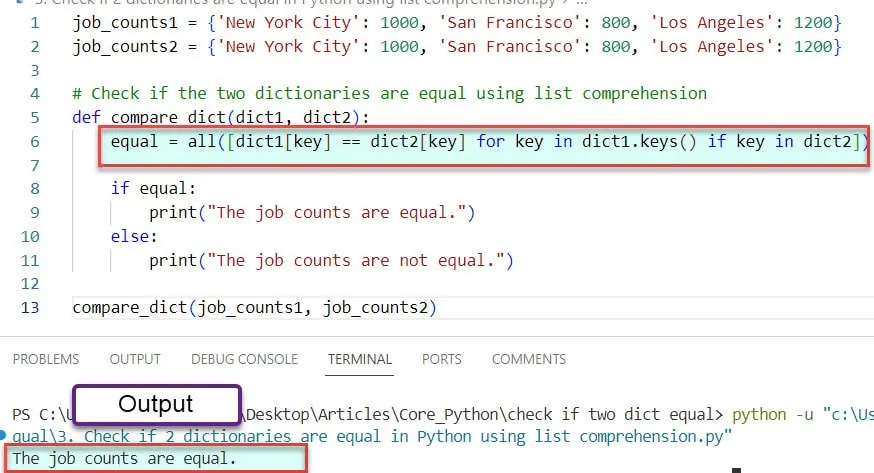Click dict1.keys() on line 6
The image size is (874, 473).
point(639,142)
